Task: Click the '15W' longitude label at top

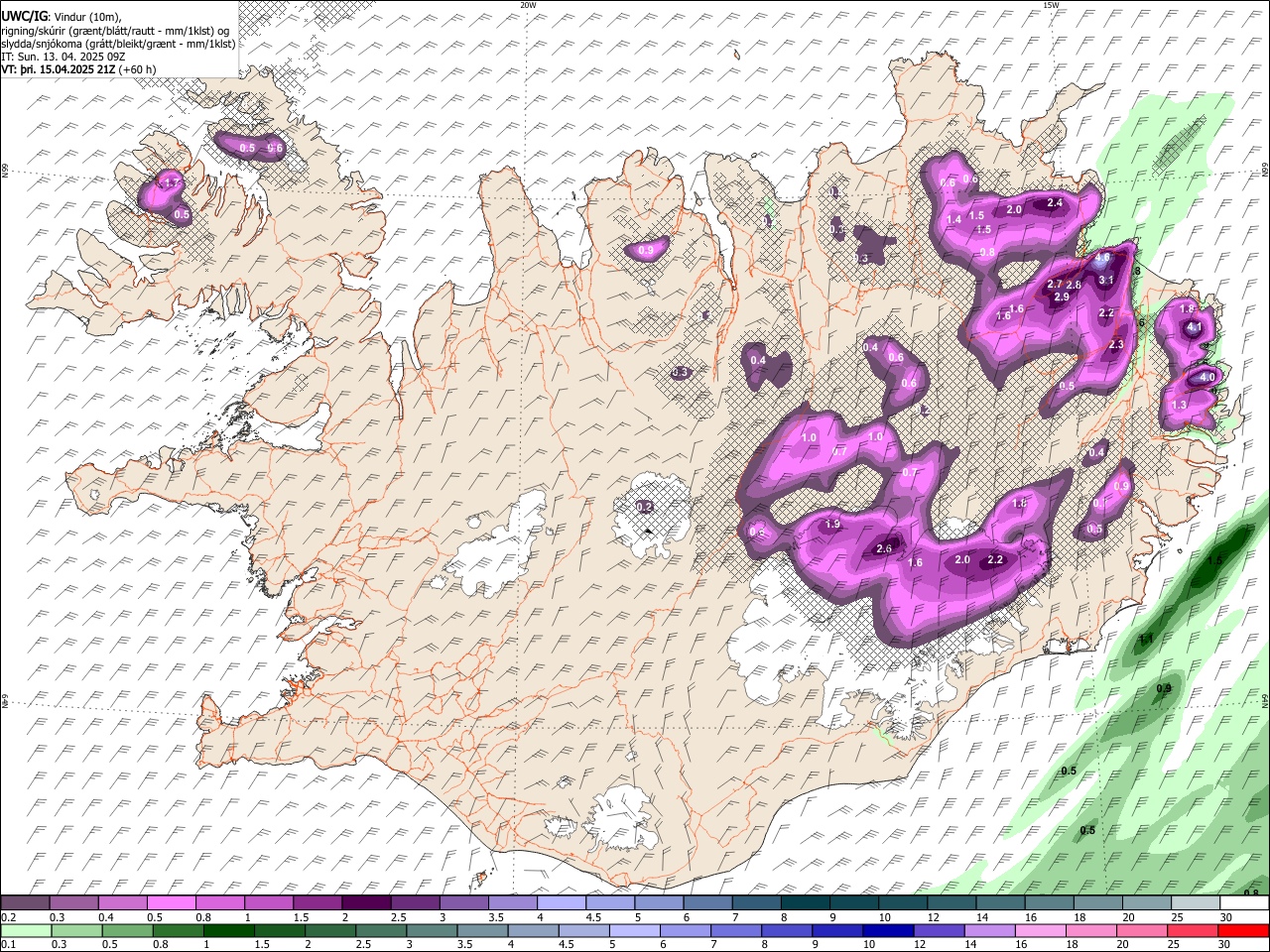Action: 1050,5
